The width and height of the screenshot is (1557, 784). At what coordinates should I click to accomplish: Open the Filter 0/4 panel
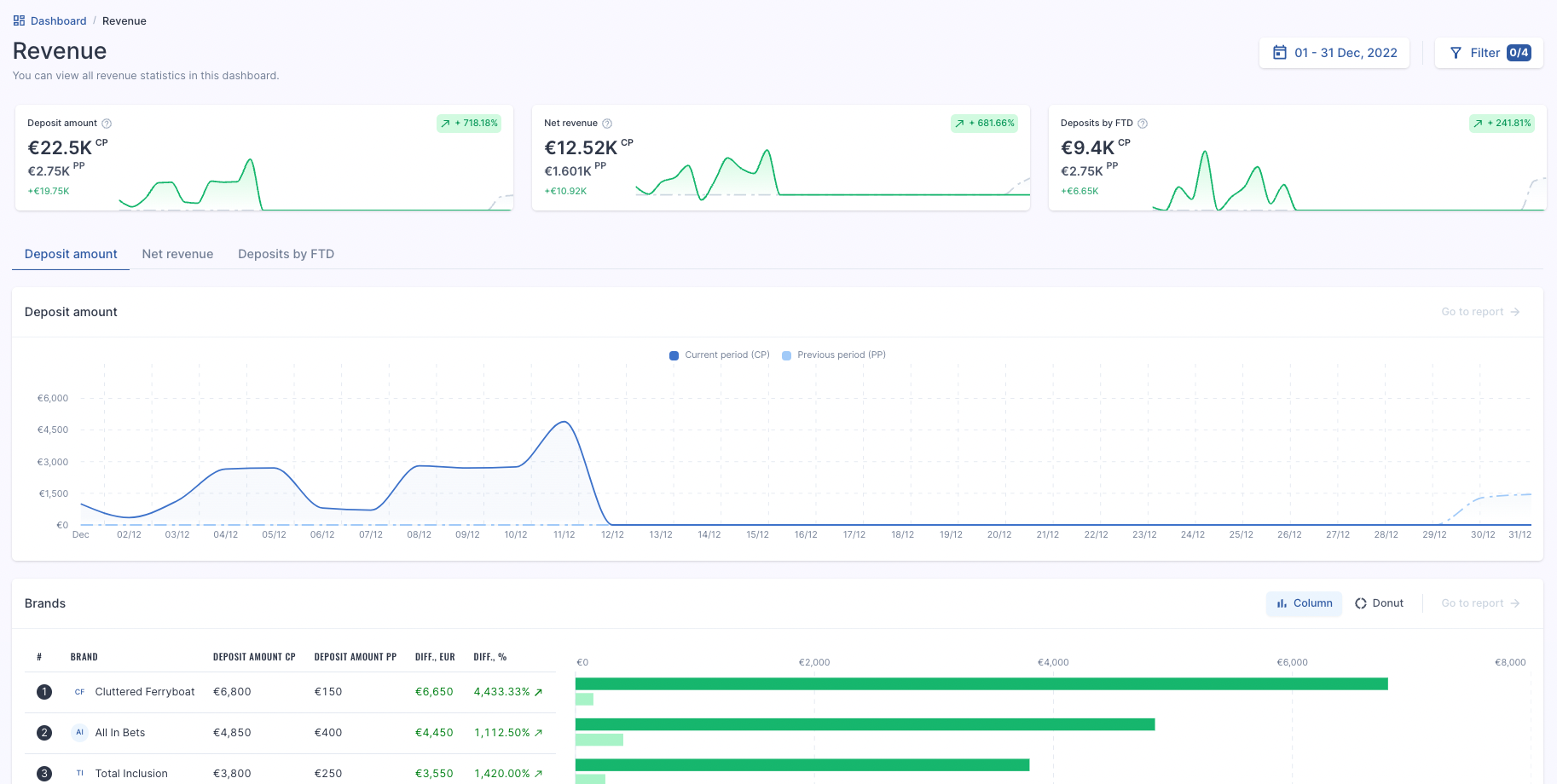pos(1489,53)
